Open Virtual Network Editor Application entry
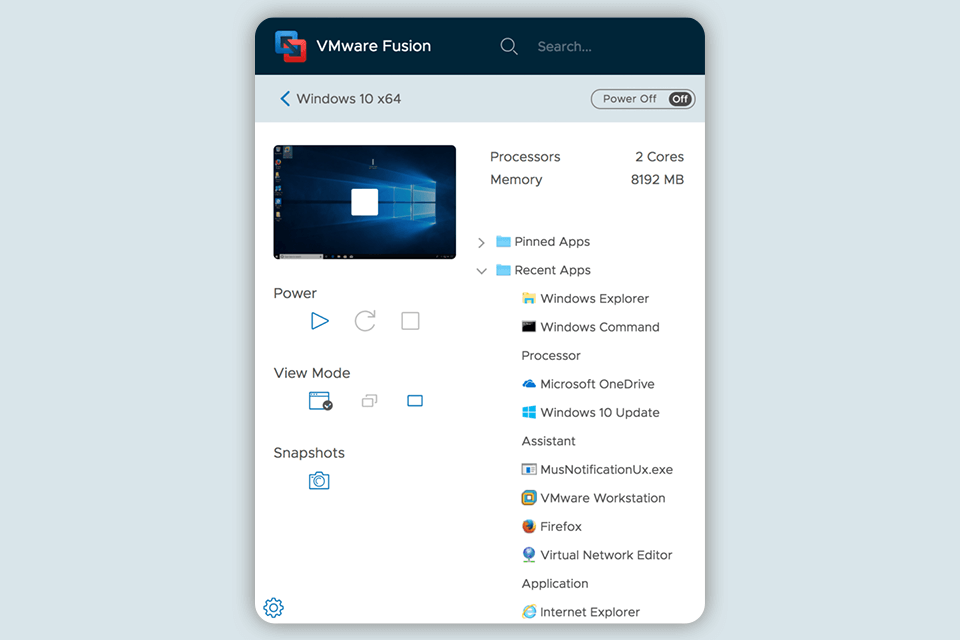 point(597,570)
